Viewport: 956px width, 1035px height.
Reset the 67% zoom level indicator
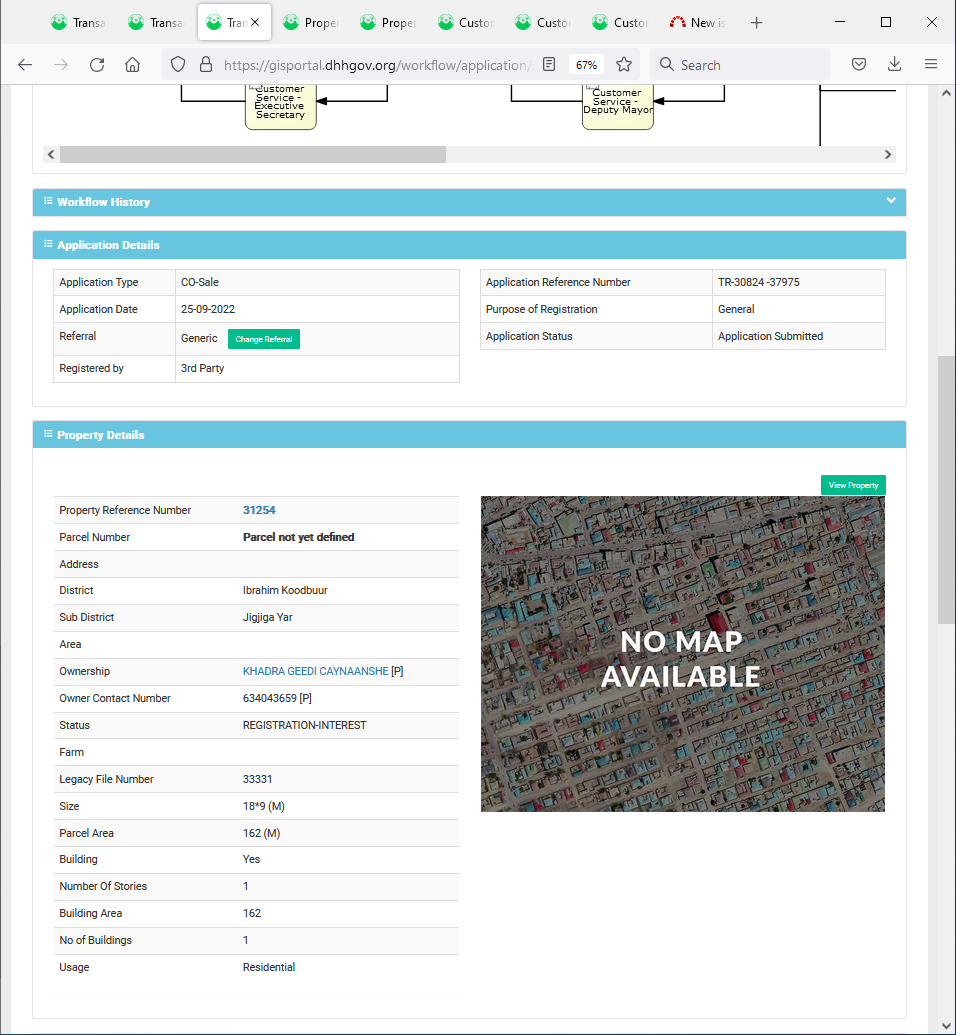point(586,65)
